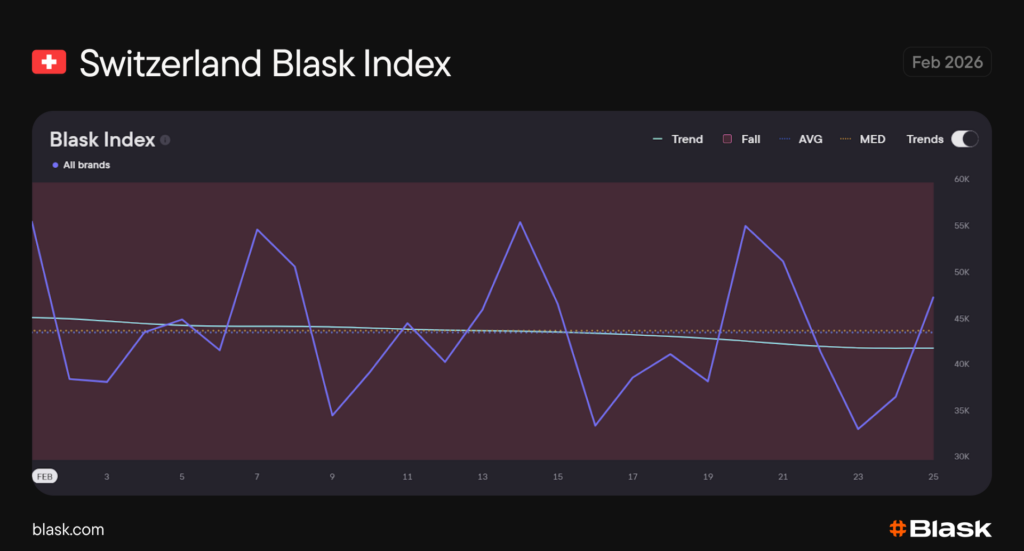Click the Switzerland Blask Index heading
This screenshot has width=1024, height=551.
pyautogui.click(x=265, y=63)
